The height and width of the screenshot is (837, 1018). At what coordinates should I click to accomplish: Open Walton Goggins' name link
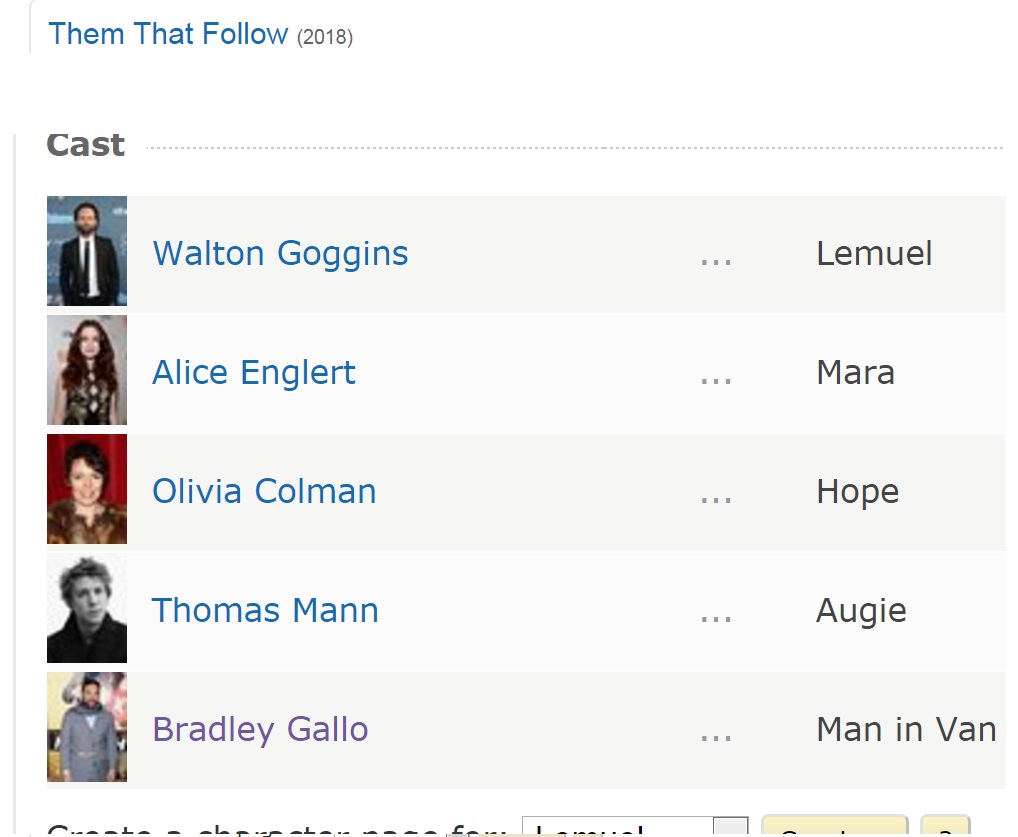[280, 254]
